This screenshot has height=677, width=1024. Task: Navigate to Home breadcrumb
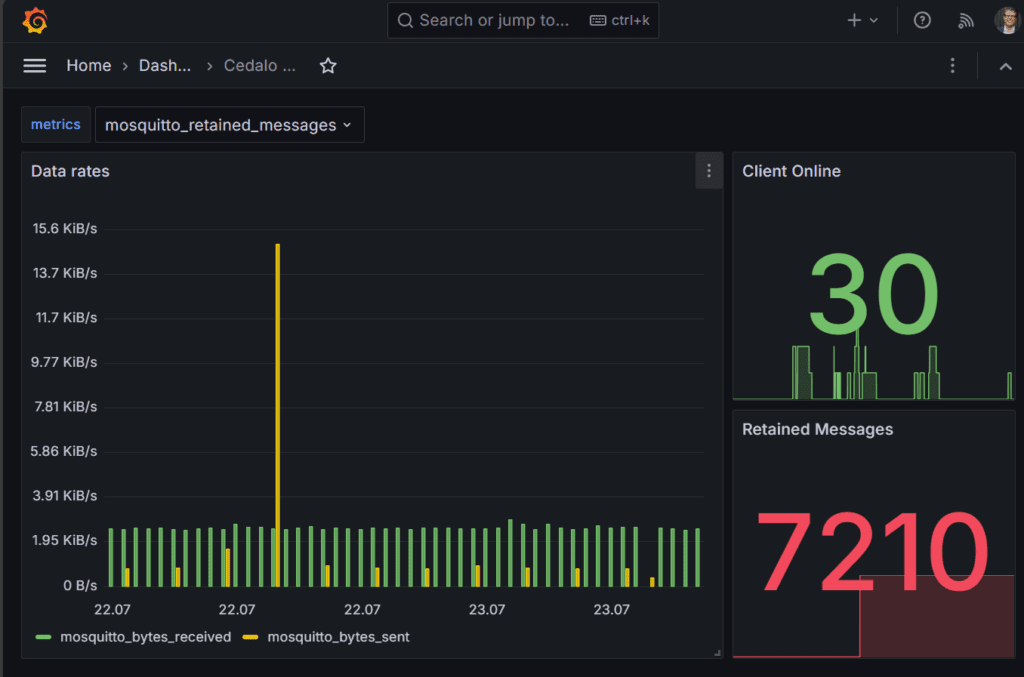pyautogui.click(x=88, y=65)
